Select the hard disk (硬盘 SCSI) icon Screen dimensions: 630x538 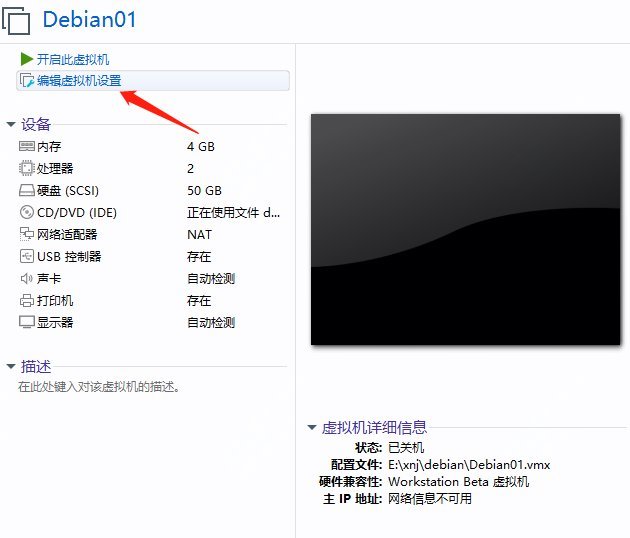coord(27,190)
